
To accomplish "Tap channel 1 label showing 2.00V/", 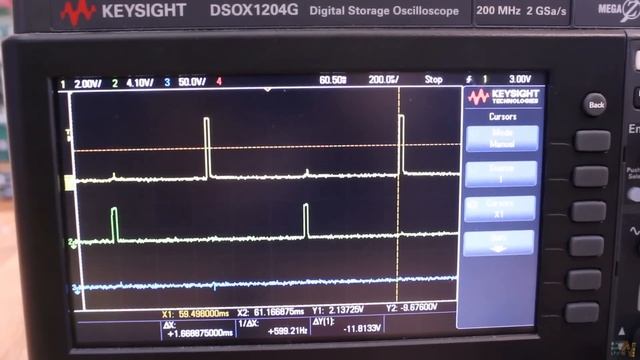I will 81,84.
